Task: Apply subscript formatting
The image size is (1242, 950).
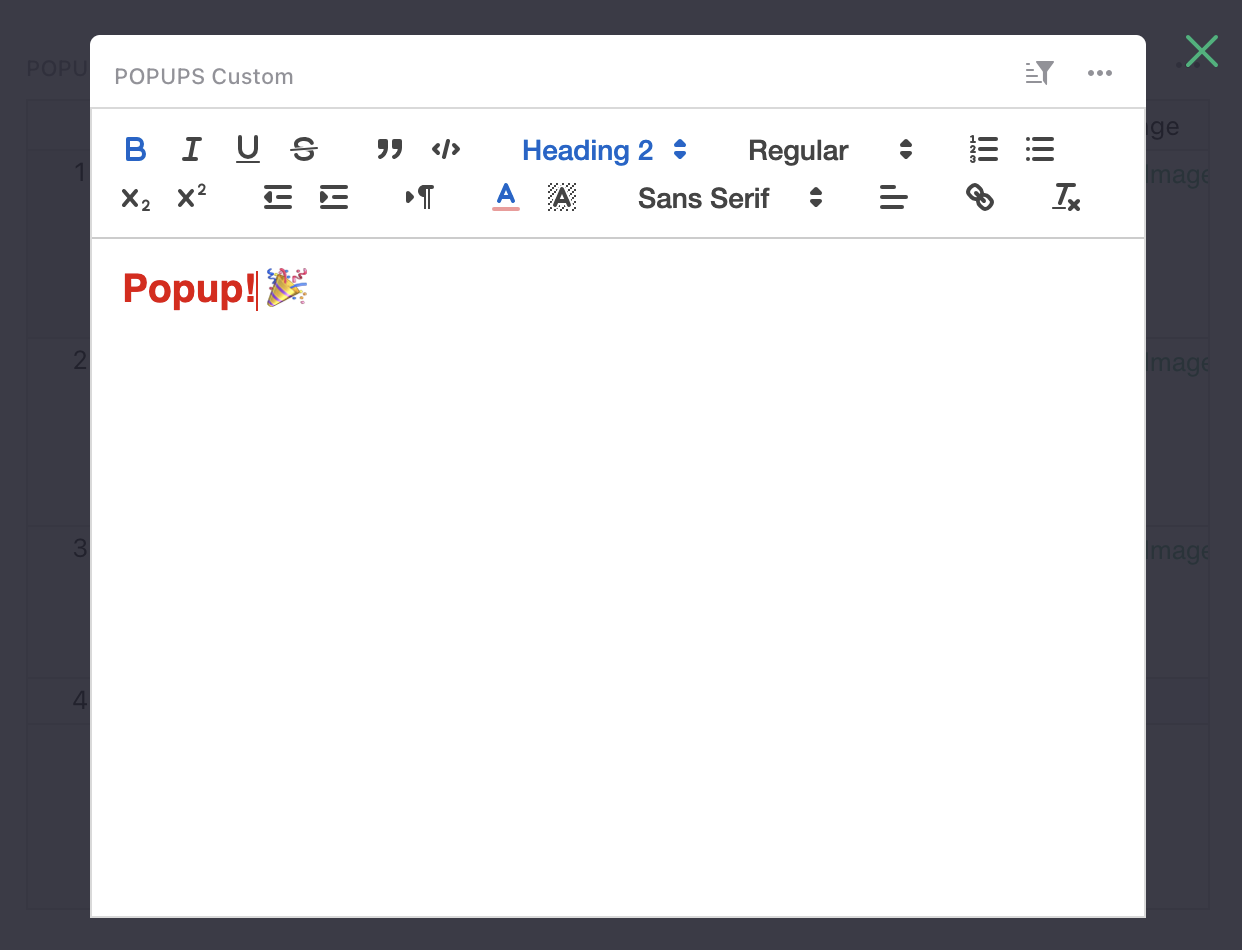Action: 135,197
